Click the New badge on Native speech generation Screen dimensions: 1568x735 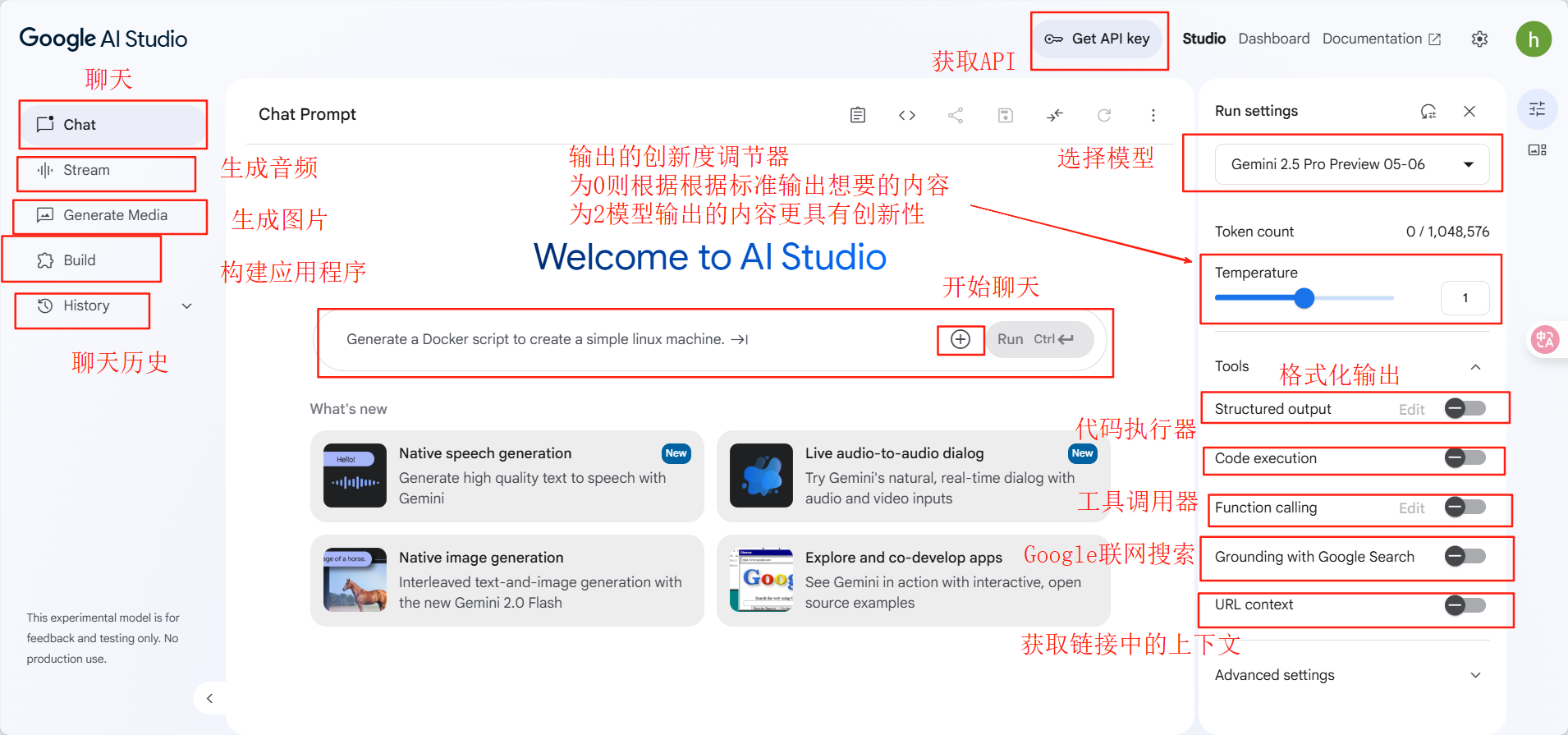pos(676,453)
